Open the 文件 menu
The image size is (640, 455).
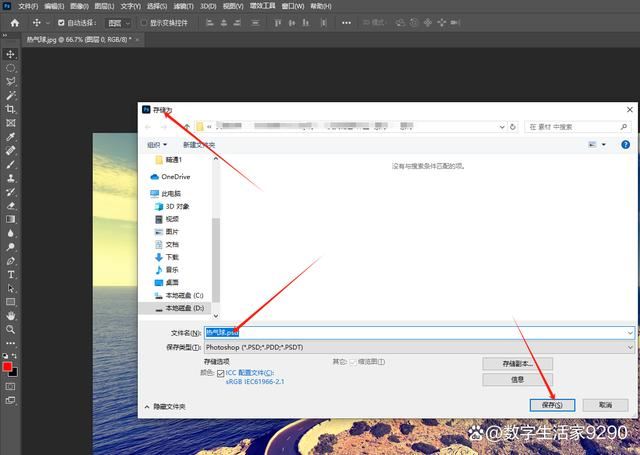click(27, 6)
